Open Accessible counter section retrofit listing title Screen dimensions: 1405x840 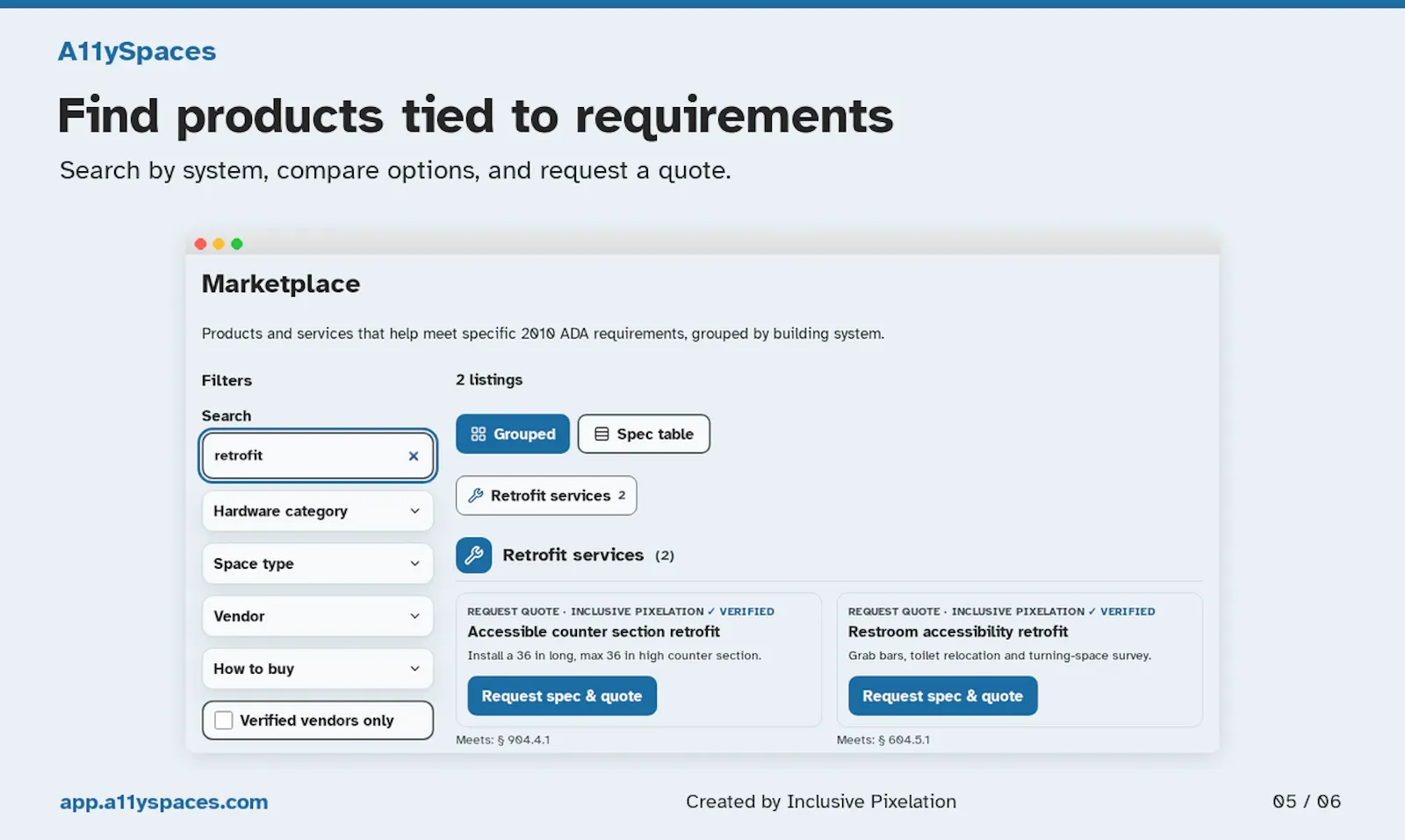594,631
